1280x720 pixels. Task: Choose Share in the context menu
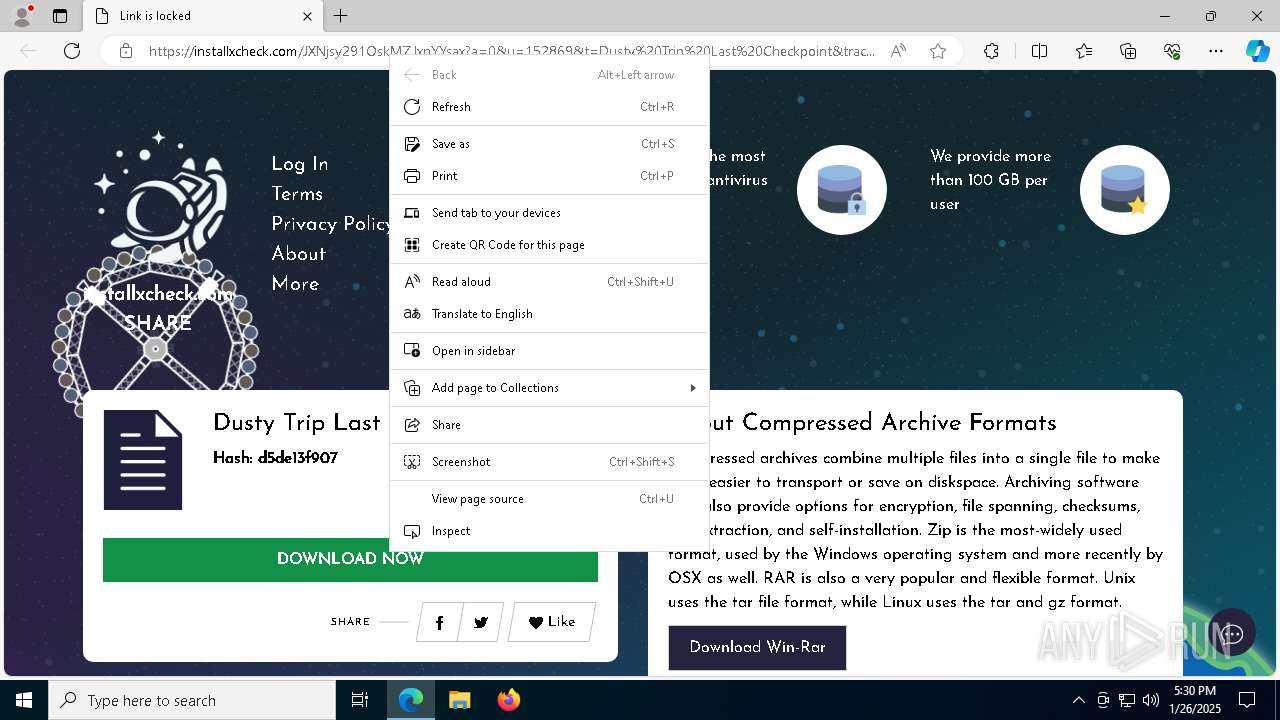[549, 425]
